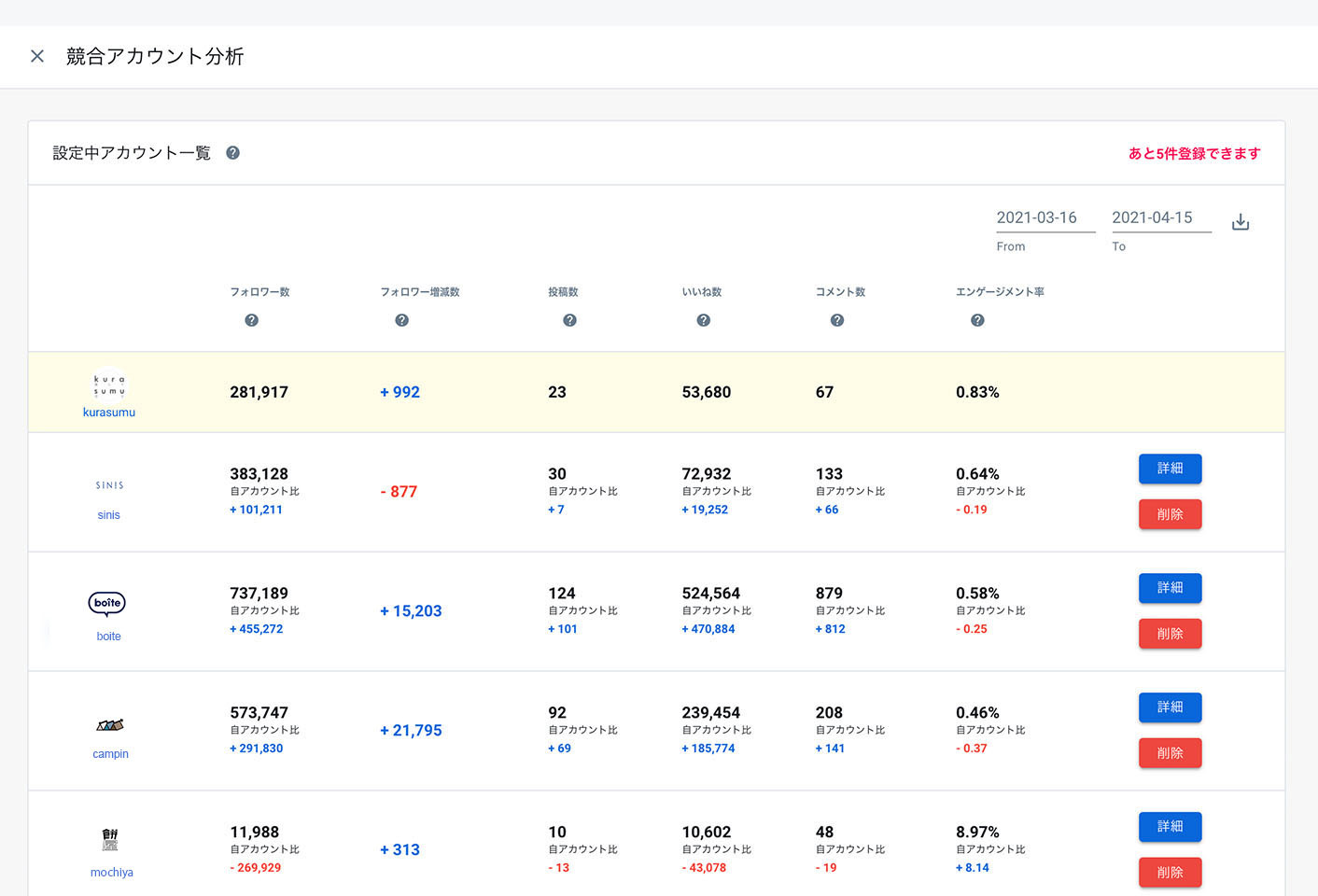
Task: Click help icon under いいね数
Action: tap(704, 320)
